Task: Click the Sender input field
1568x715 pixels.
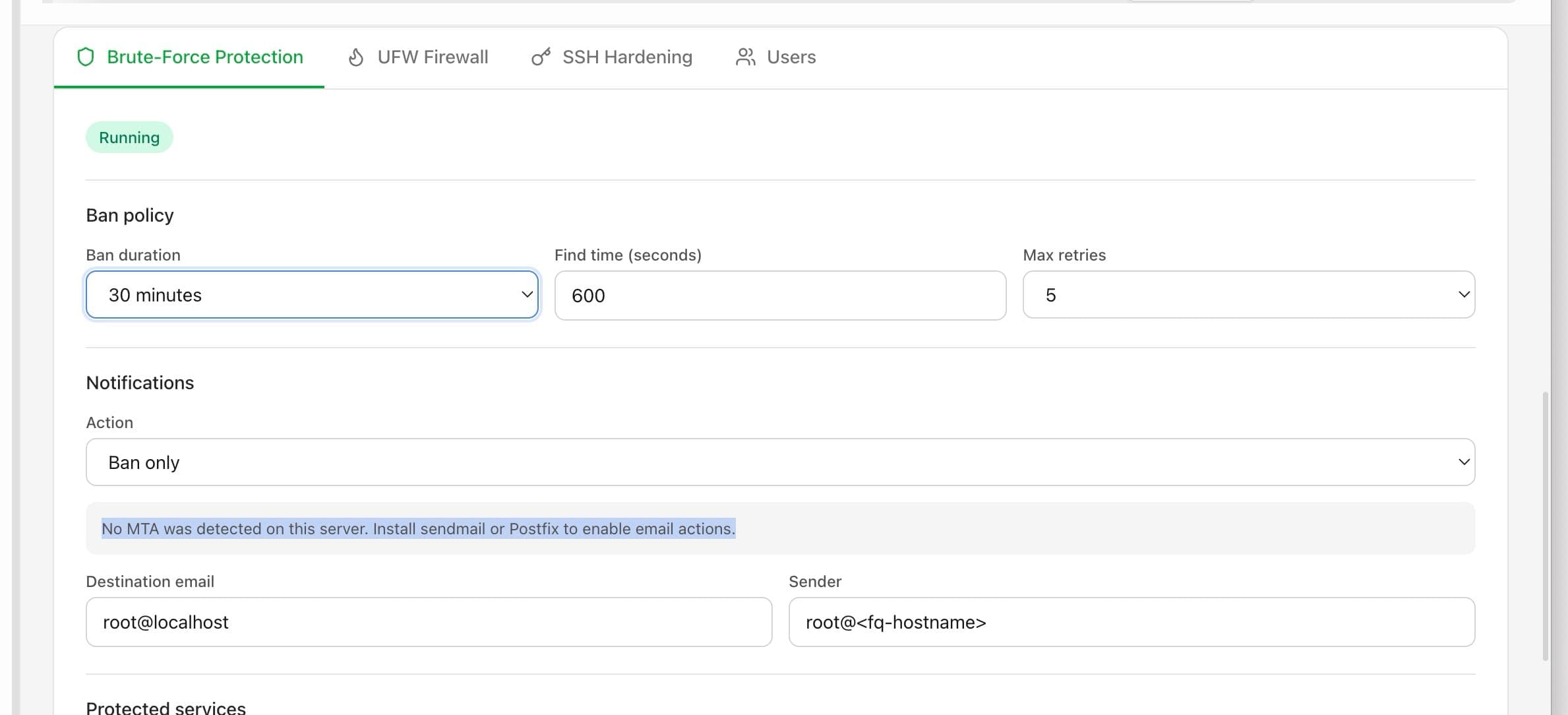Action: point(1131,622)
